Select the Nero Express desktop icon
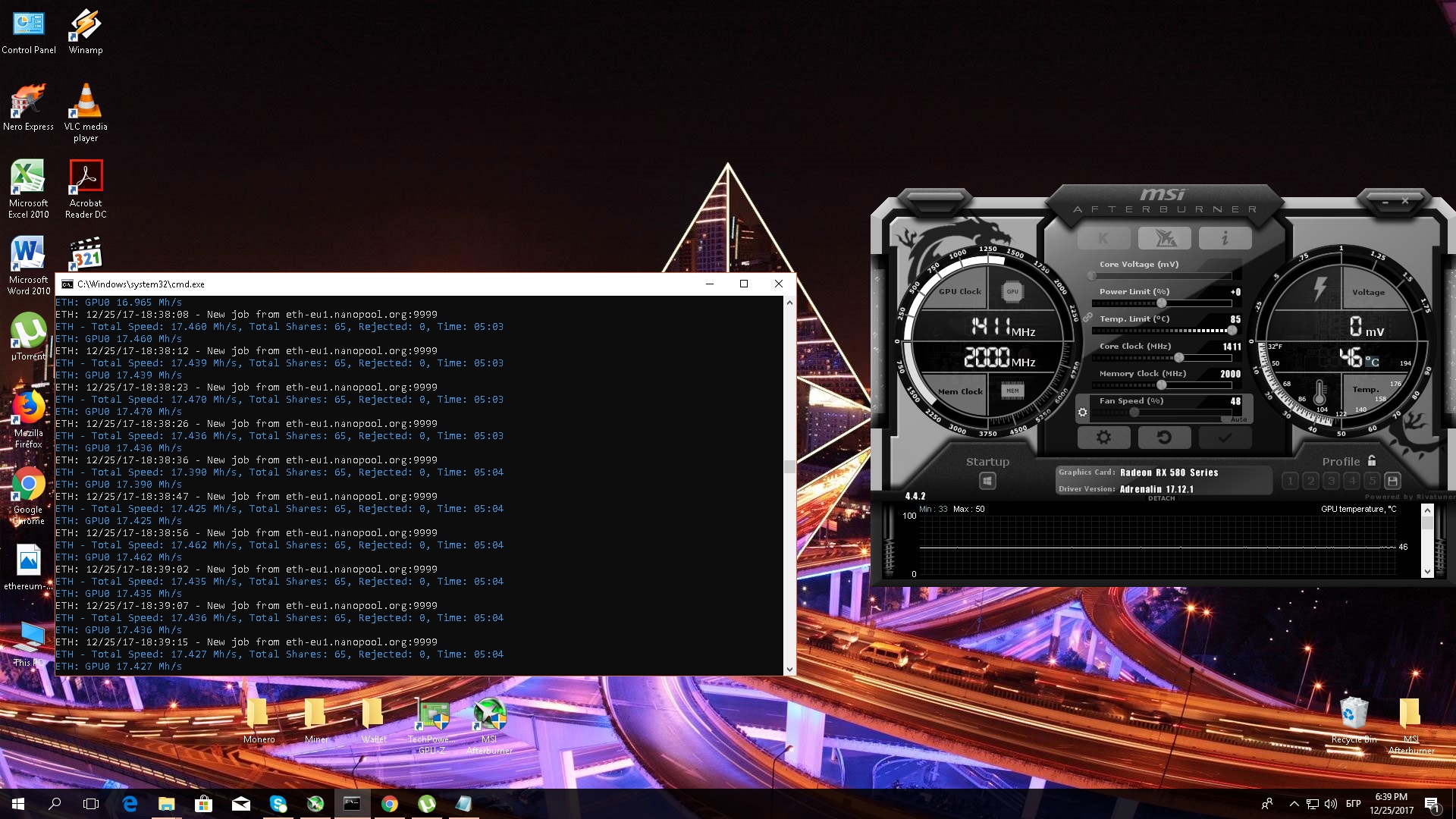 [x=28, y=108]
